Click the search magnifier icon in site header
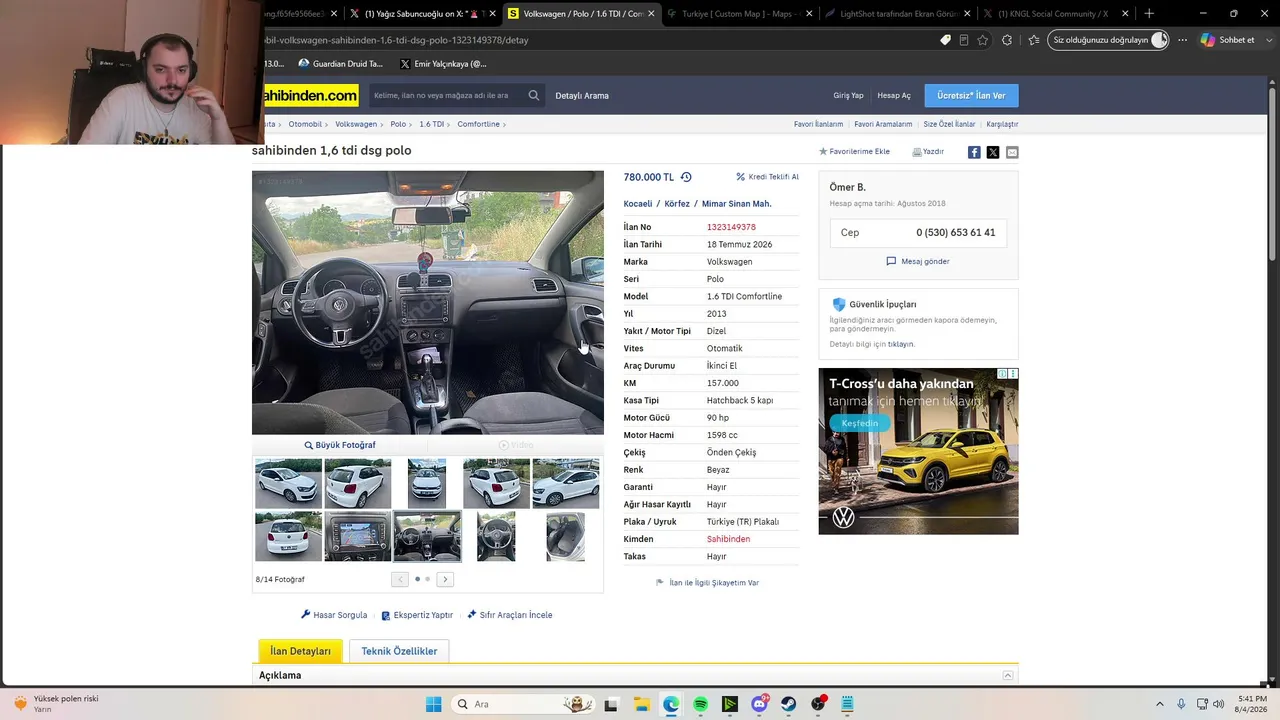 (x=534, y=96)
